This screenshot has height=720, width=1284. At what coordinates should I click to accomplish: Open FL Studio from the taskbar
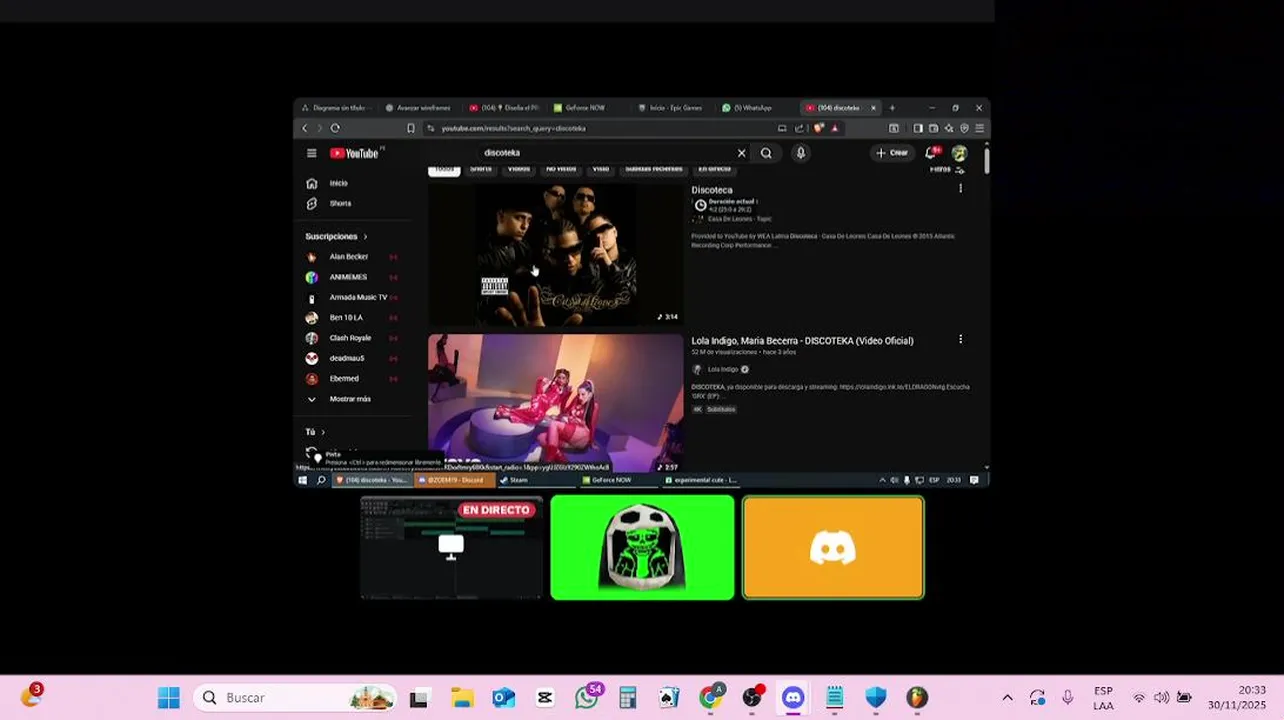pyautogui.click(x=917, y=697)
